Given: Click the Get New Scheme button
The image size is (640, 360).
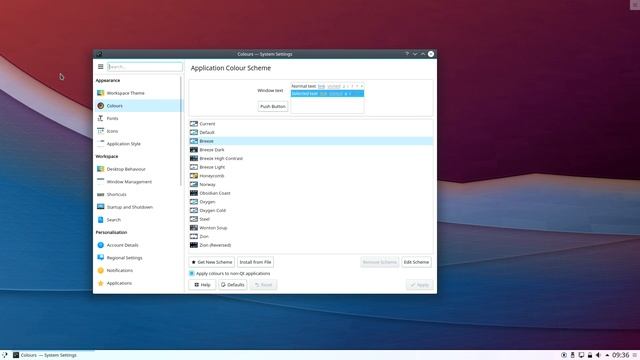Looking at the screenshot, I should coord(211,262).
